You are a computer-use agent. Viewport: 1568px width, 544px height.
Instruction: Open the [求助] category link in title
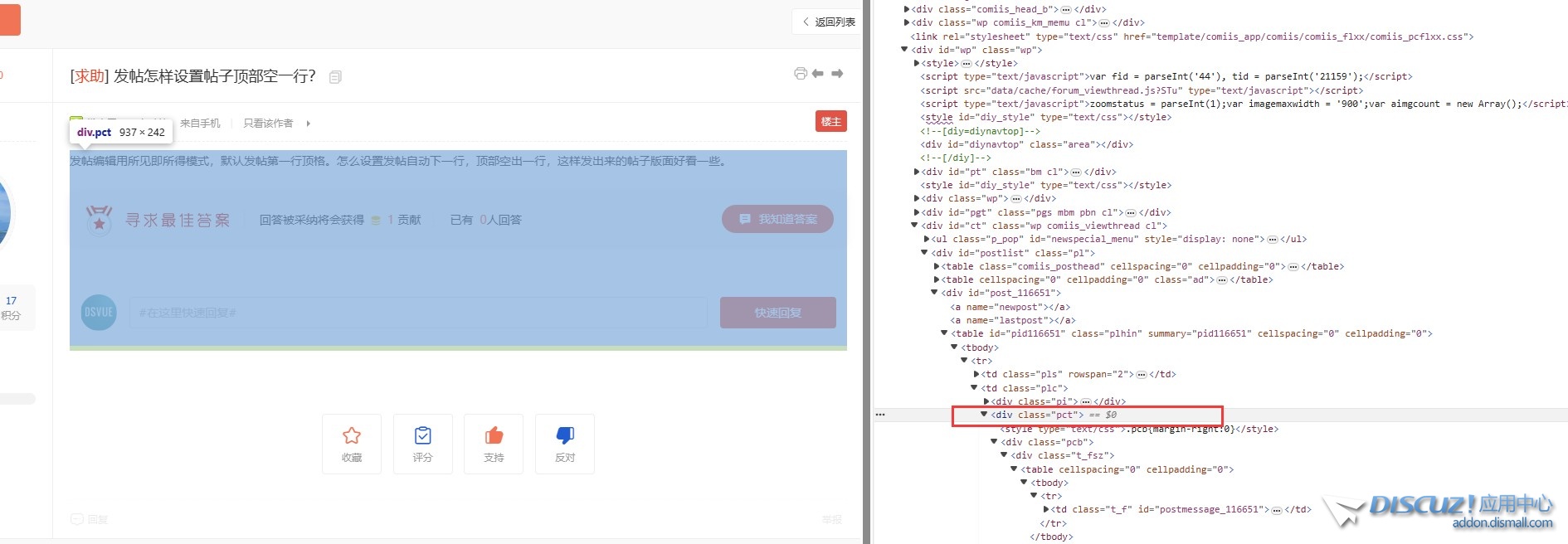[90, 76]
